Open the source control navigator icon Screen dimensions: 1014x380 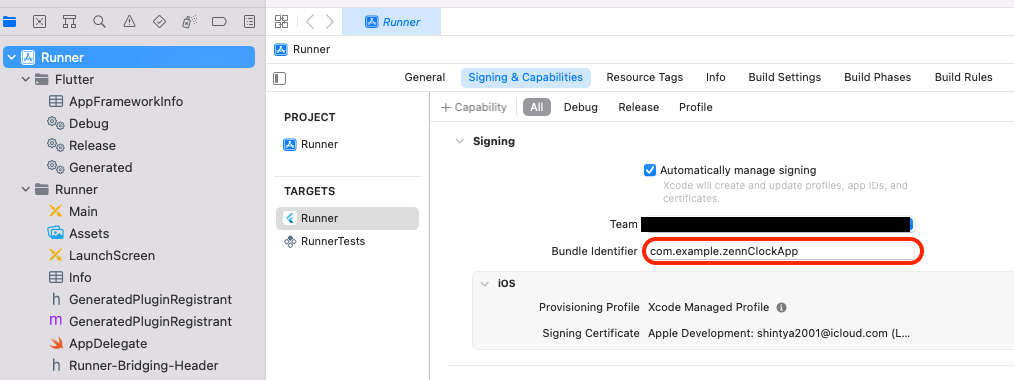tap(39, 21)
